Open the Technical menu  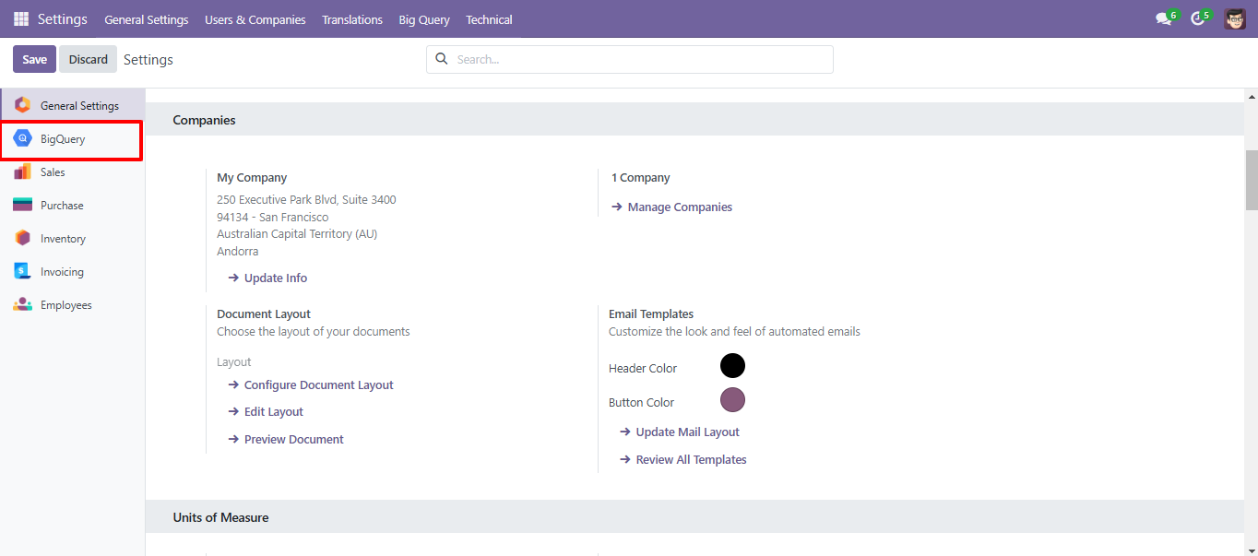[x=489, y=20]
